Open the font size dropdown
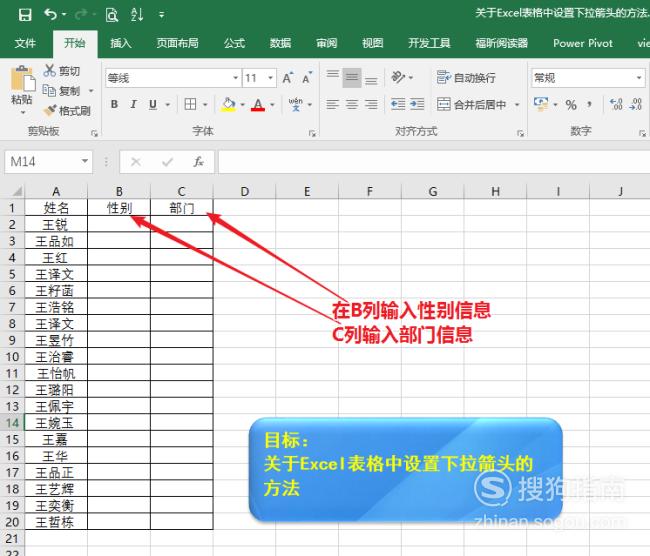Screen dimensions: 650x556 tap(270, 78)
